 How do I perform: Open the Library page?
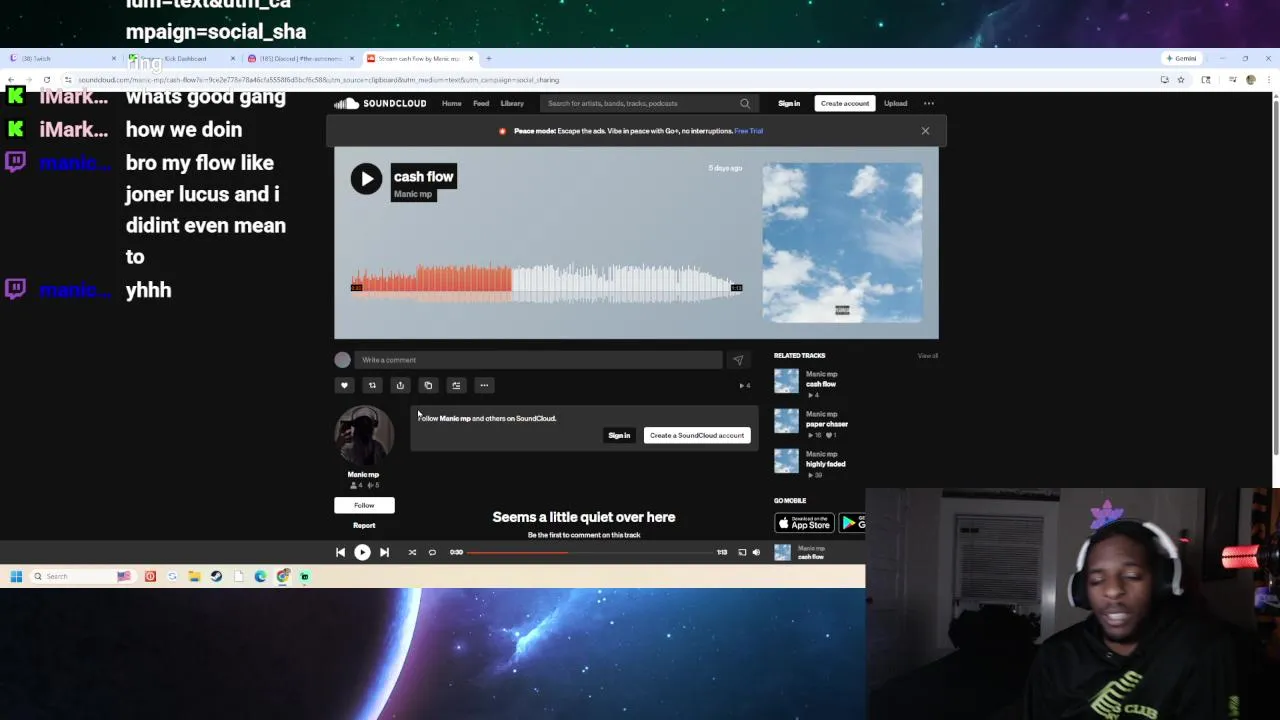(x=512, y=103)
